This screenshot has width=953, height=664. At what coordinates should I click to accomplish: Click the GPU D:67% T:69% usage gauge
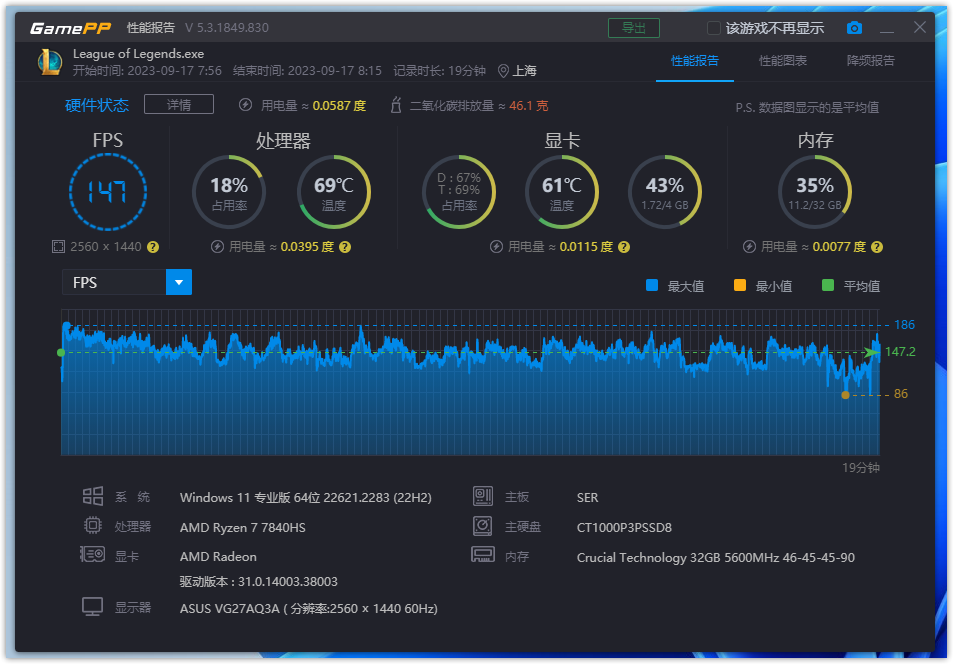[x=459, y=192]
